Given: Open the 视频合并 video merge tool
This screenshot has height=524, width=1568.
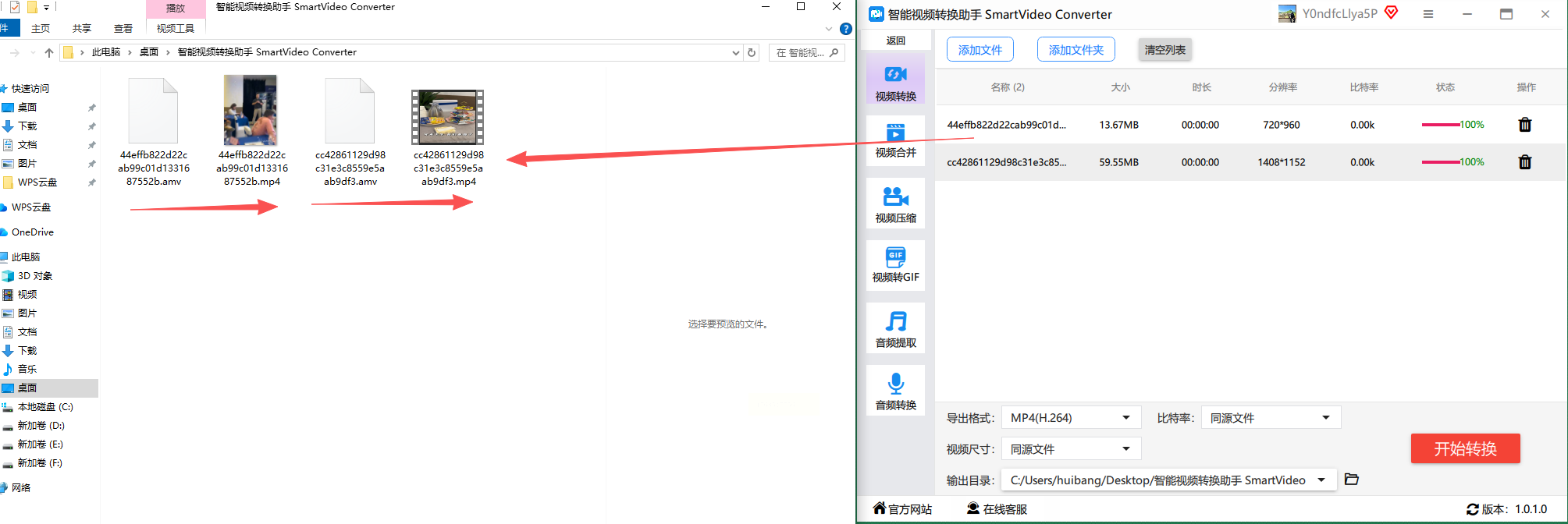Looking at the screenshot, I should (x=895, y=140).
